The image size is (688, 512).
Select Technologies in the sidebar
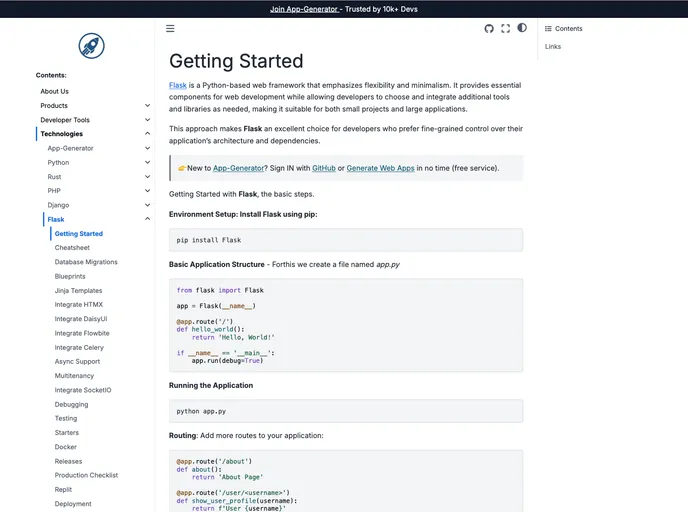pyautogui.click(x=61, y=134)
